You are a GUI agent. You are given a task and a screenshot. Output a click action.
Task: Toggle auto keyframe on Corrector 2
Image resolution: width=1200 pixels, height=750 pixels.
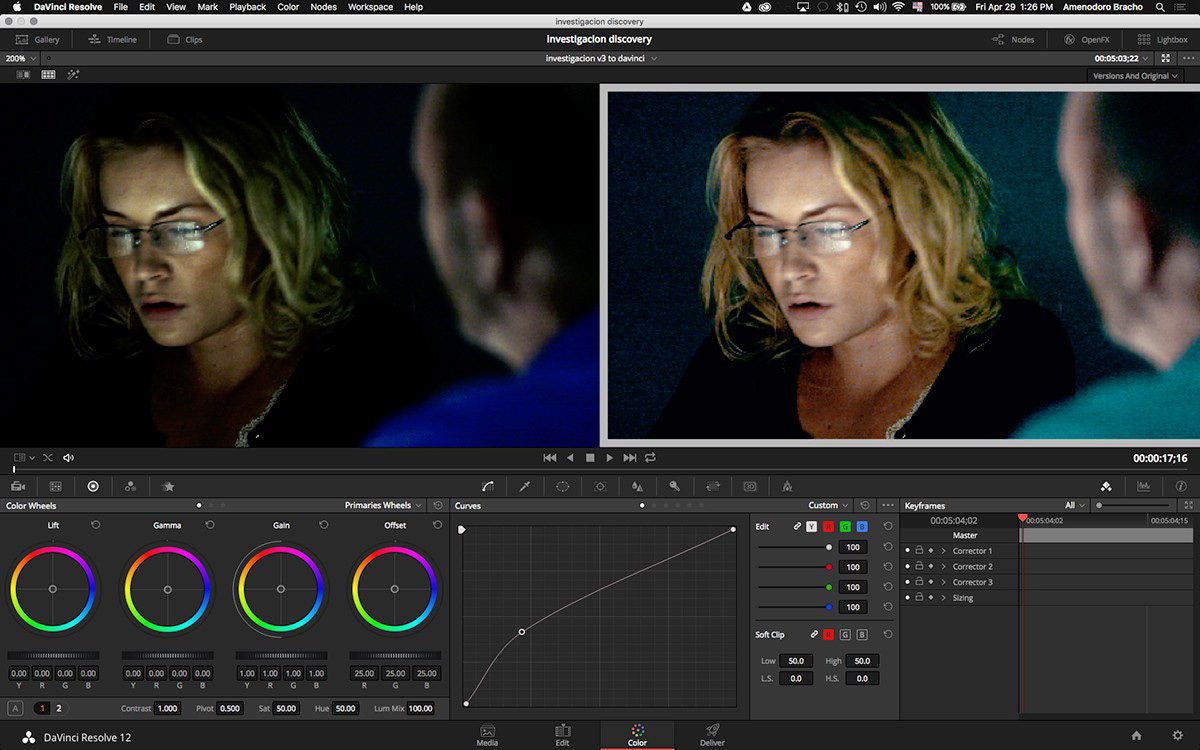(x=931, y=567)
